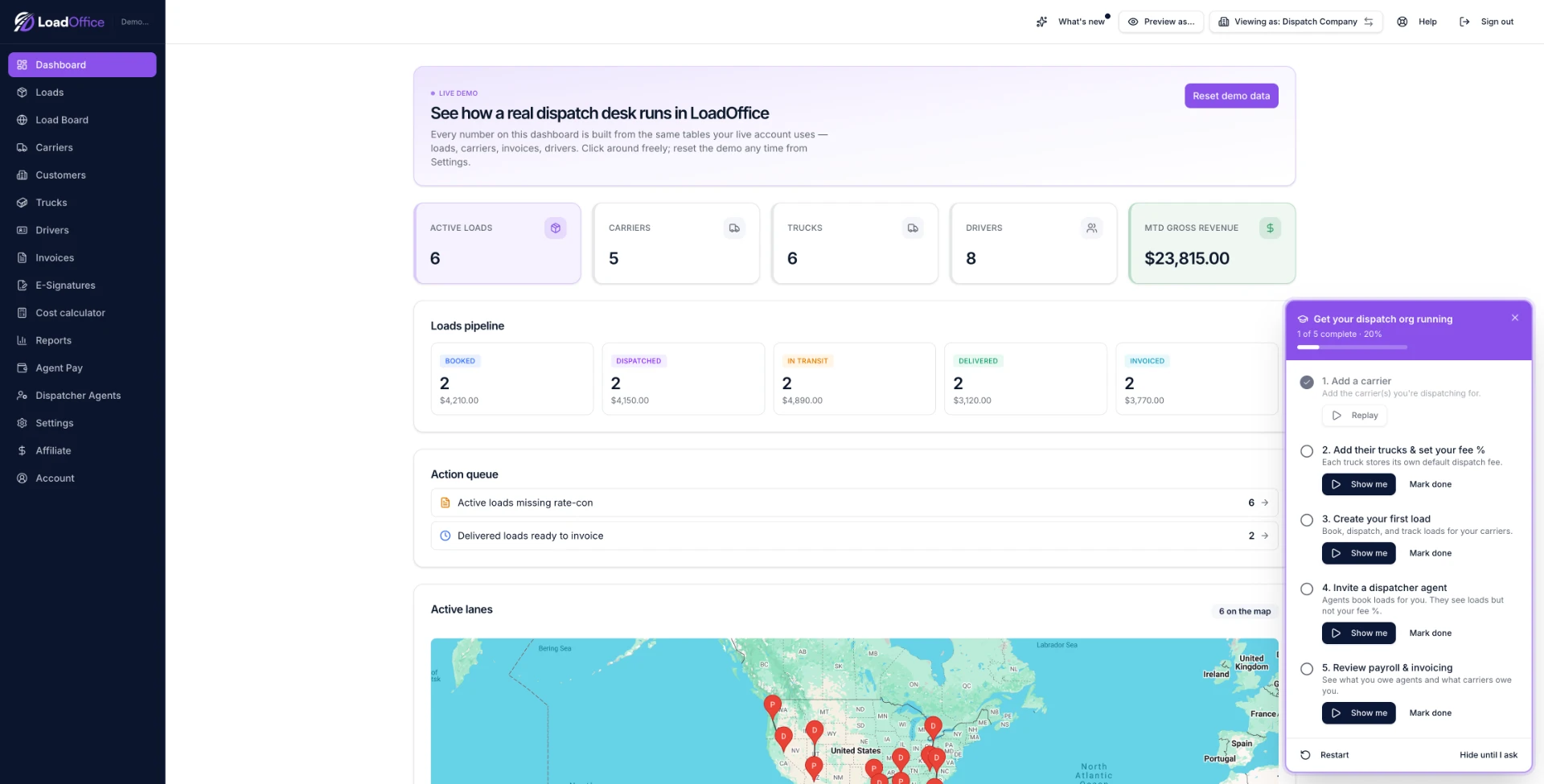Viewport: 1544px width, 784px height.
Task: Open Loads in the sidebar
Action: [x=82, y=92]
